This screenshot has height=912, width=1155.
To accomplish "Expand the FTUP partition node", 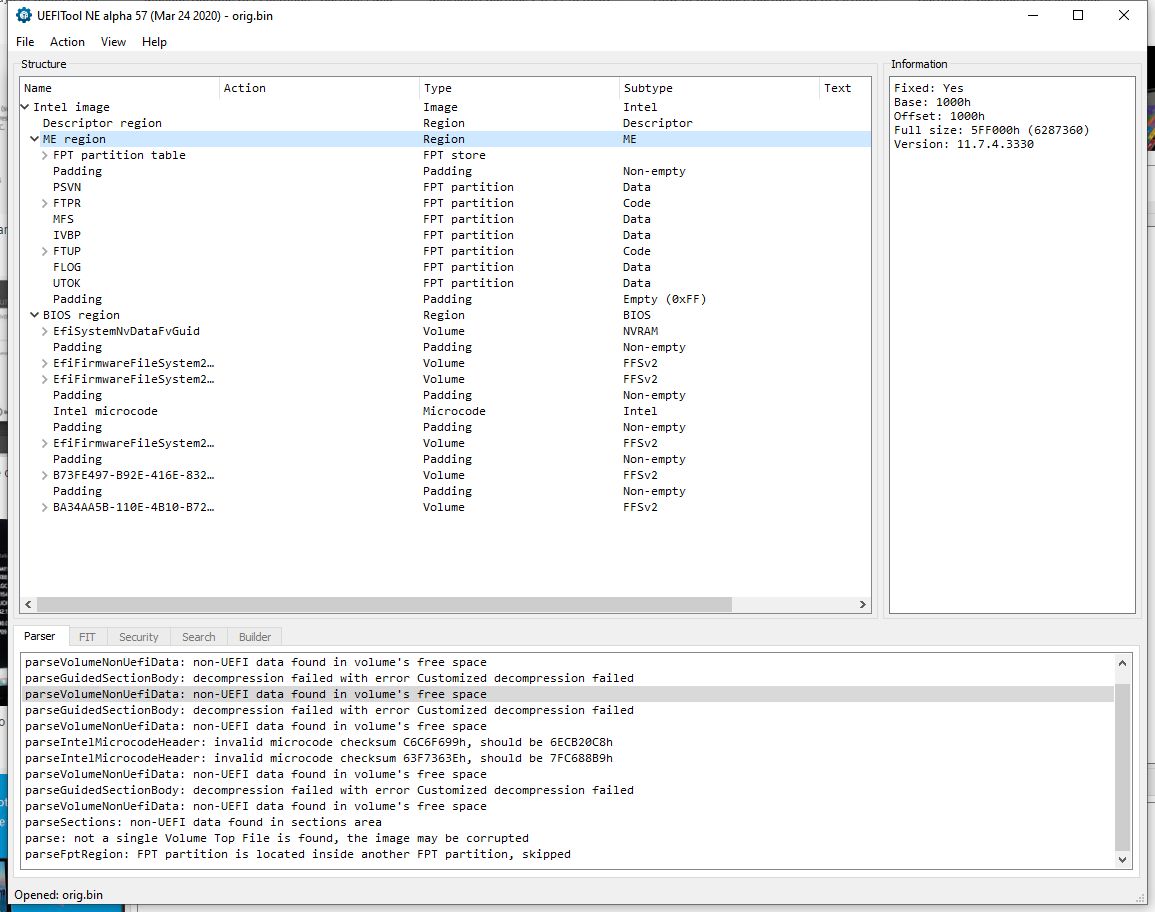I will click(45, 251).
